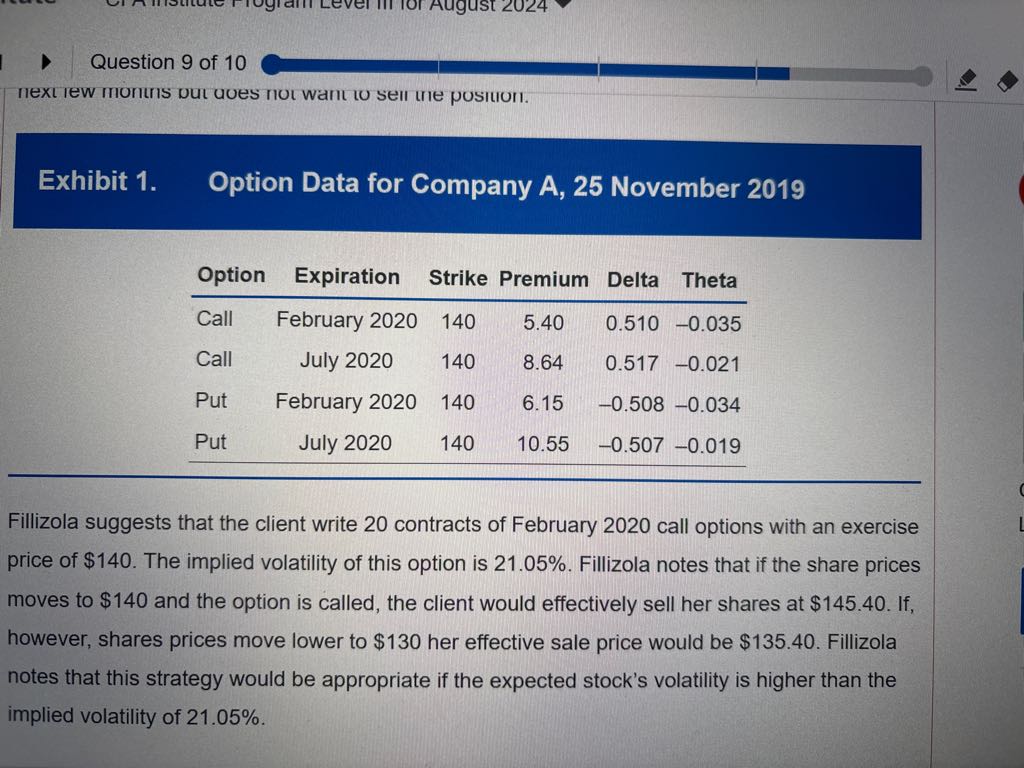Click the Option column header

coord(231,276)
